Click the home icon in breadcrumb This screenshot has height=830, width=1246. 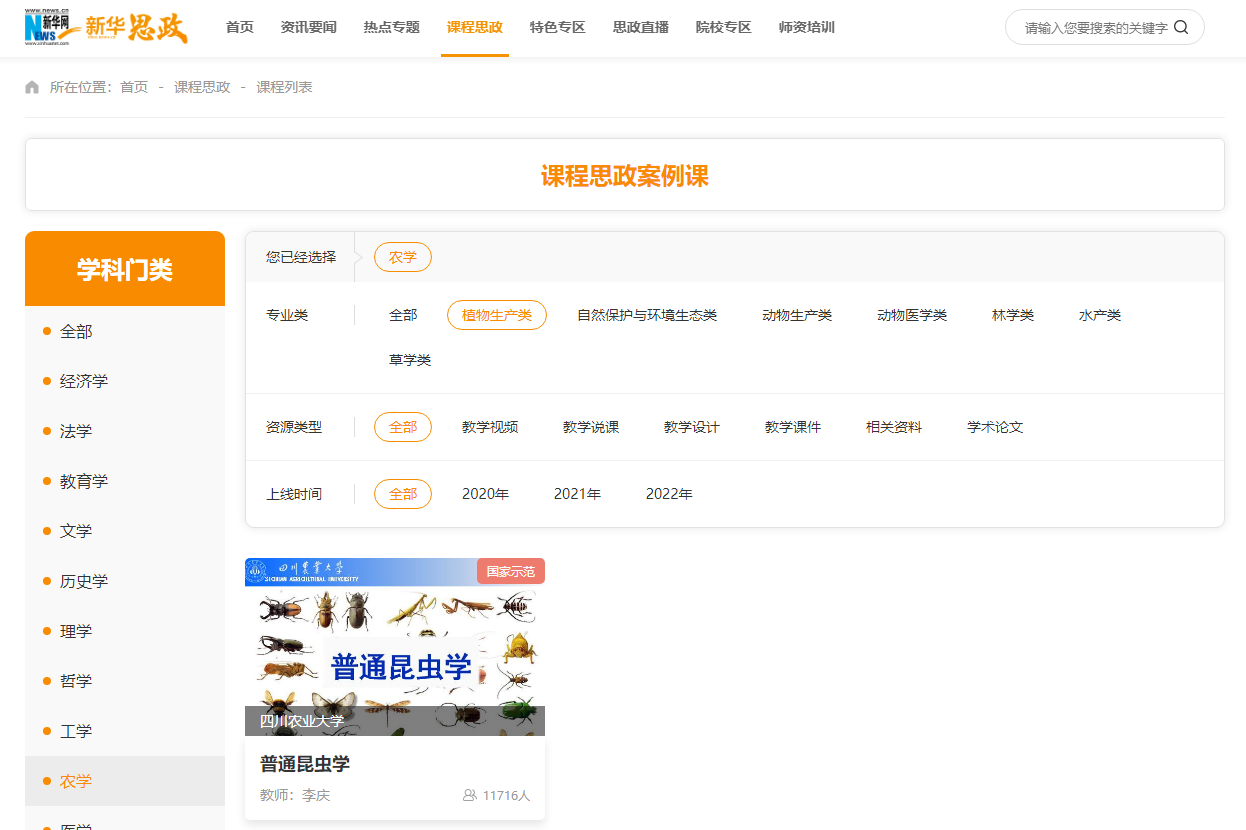pos(32,87)
